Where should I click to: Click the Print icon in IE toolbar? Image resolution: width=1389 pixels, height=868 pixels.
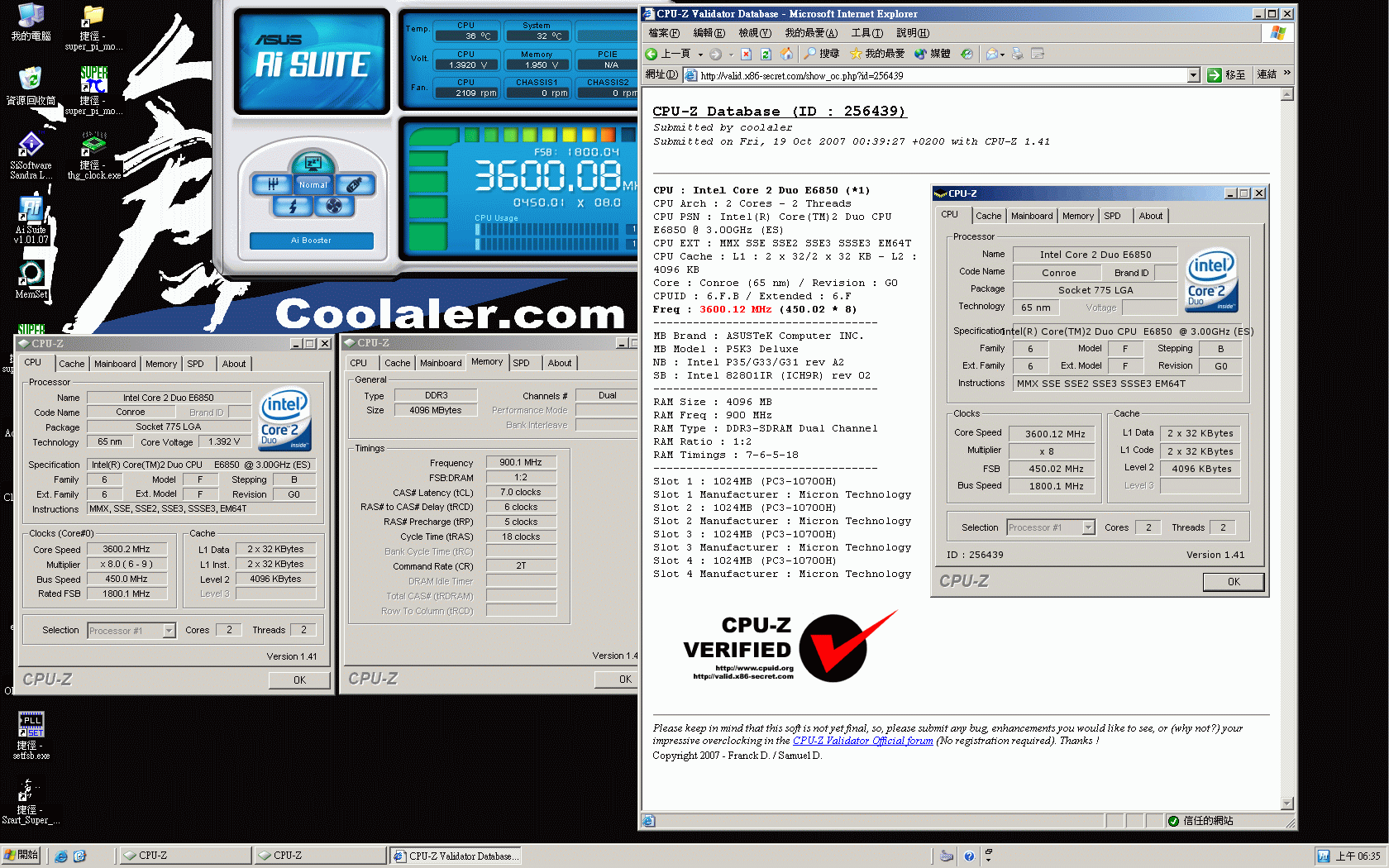click(1018, 54)
